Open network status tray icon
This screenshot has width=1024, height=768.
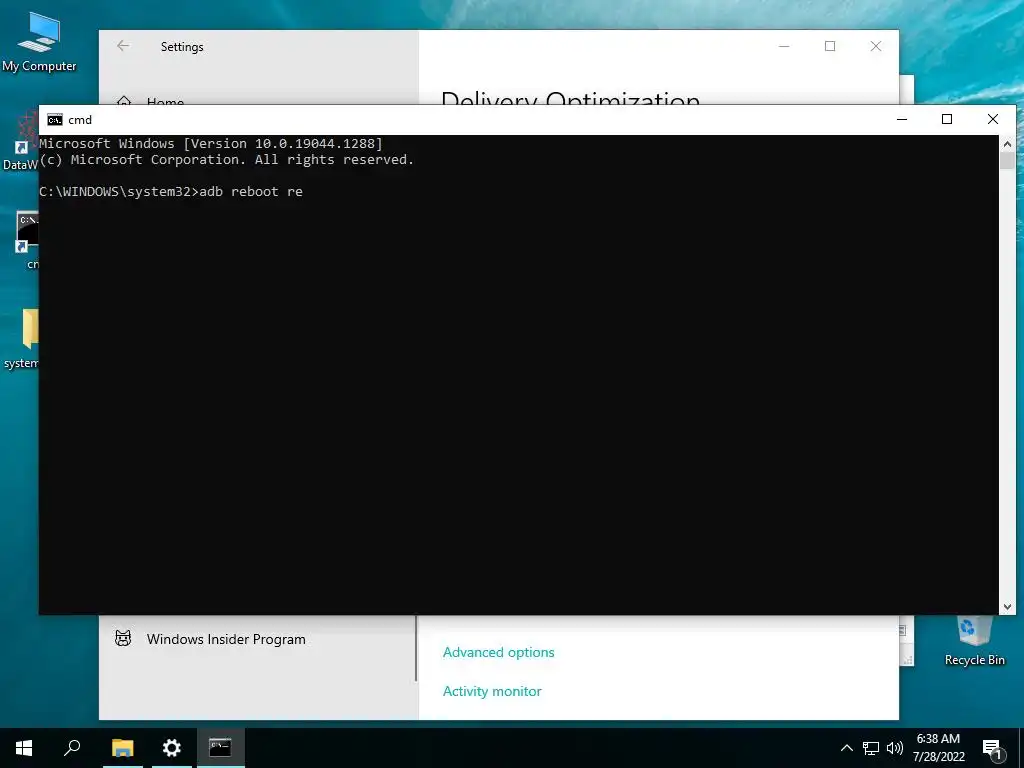click(871, 748)
